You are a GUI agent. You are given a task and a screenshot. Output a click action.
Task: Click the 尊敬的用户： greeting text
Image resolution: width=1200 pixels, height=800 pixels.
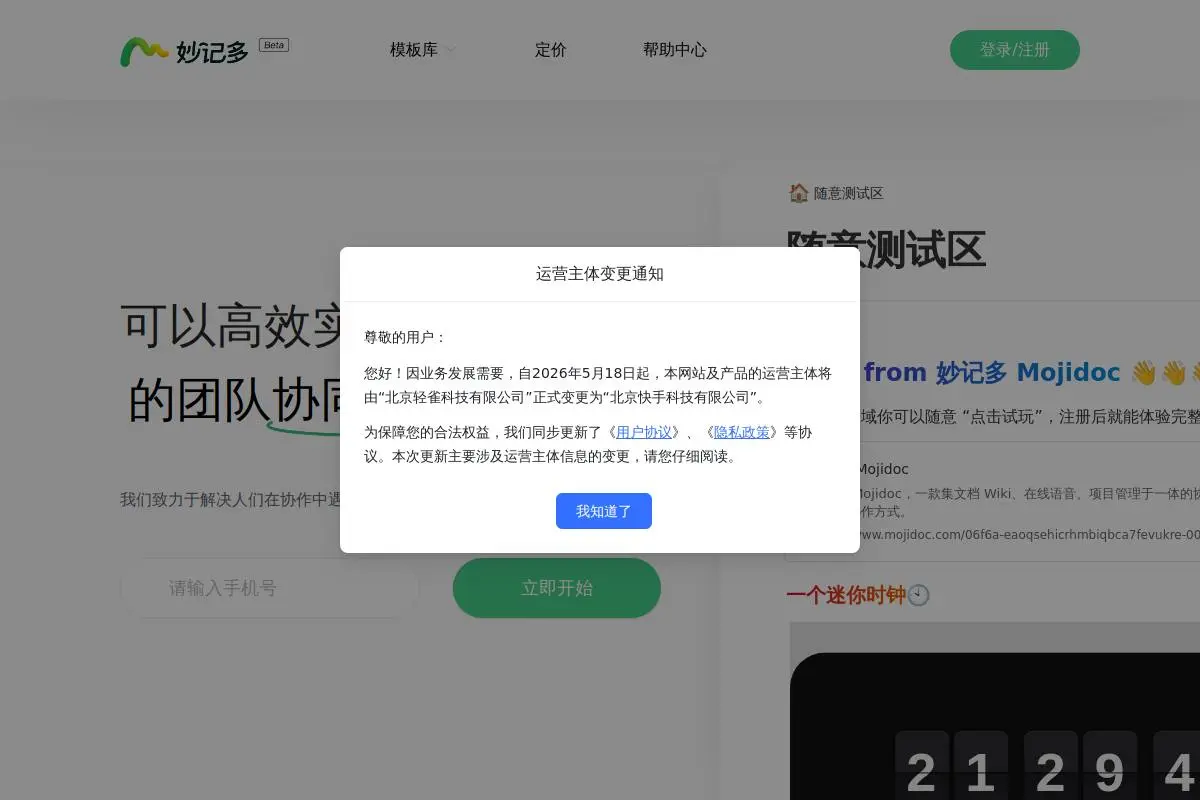pos(406,338)
